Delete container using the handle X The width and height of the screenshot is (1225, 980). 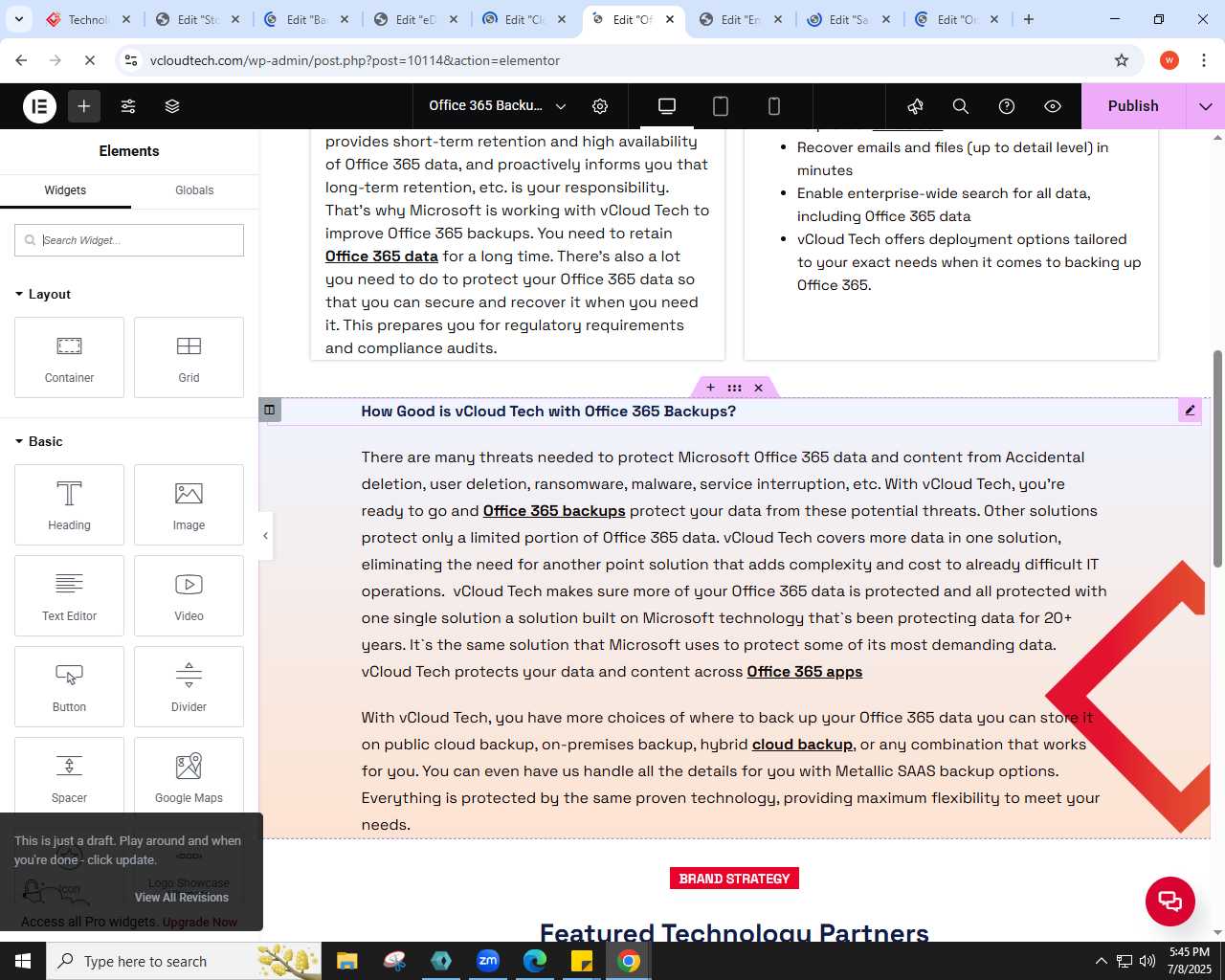pos(758,388)
